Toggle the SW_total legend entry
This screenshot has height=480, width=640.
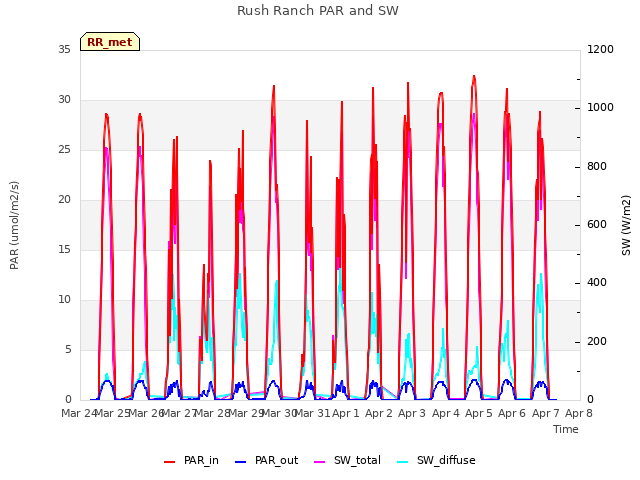click(x=347, y=460)
